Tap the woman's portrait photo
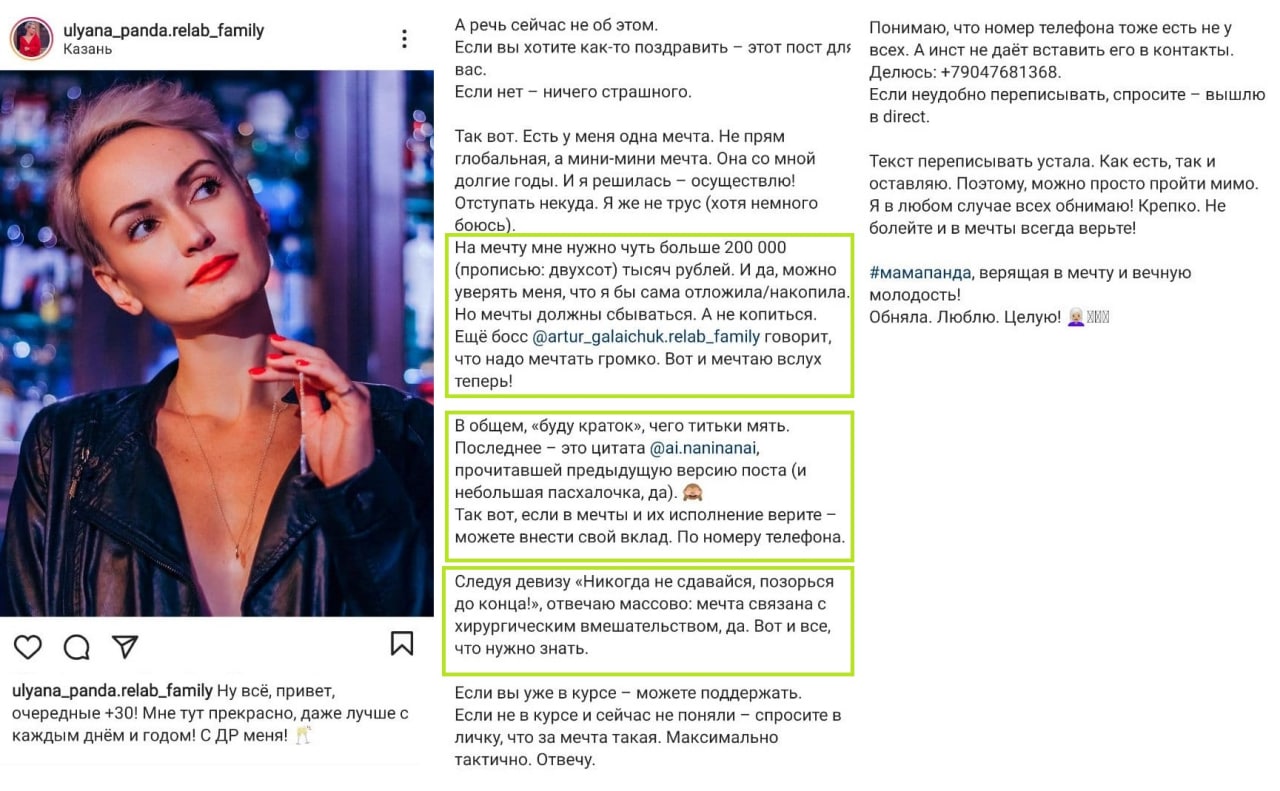 pos(217,343)
